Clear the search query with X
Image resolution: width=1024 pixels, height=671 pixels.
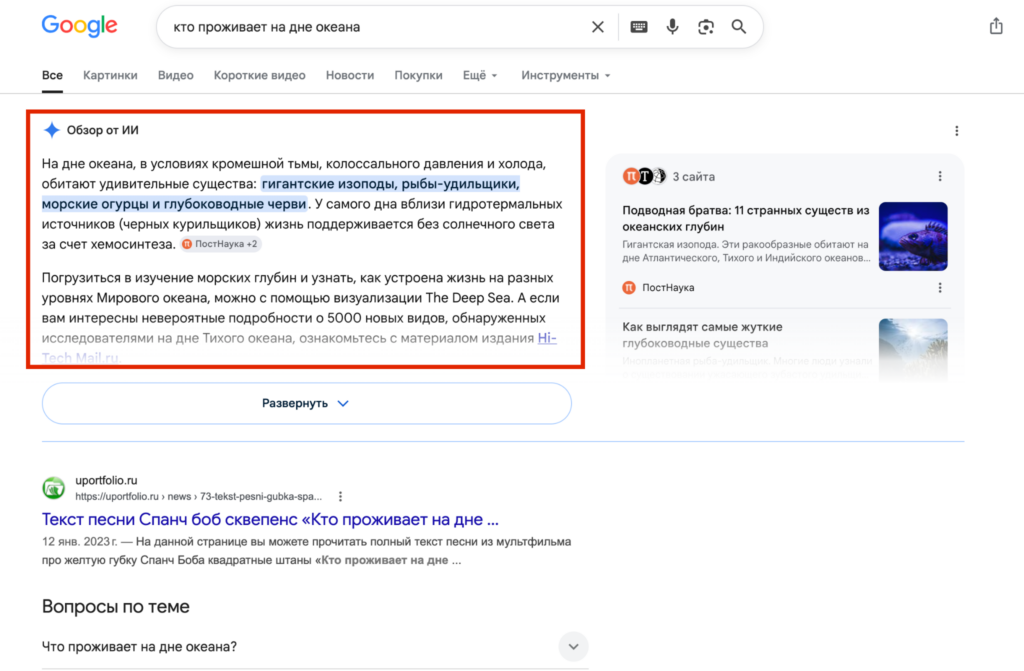tap(598, 27)
